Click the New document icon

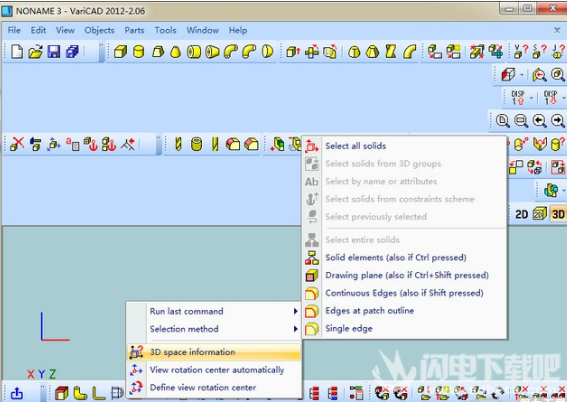click(17, 51)
